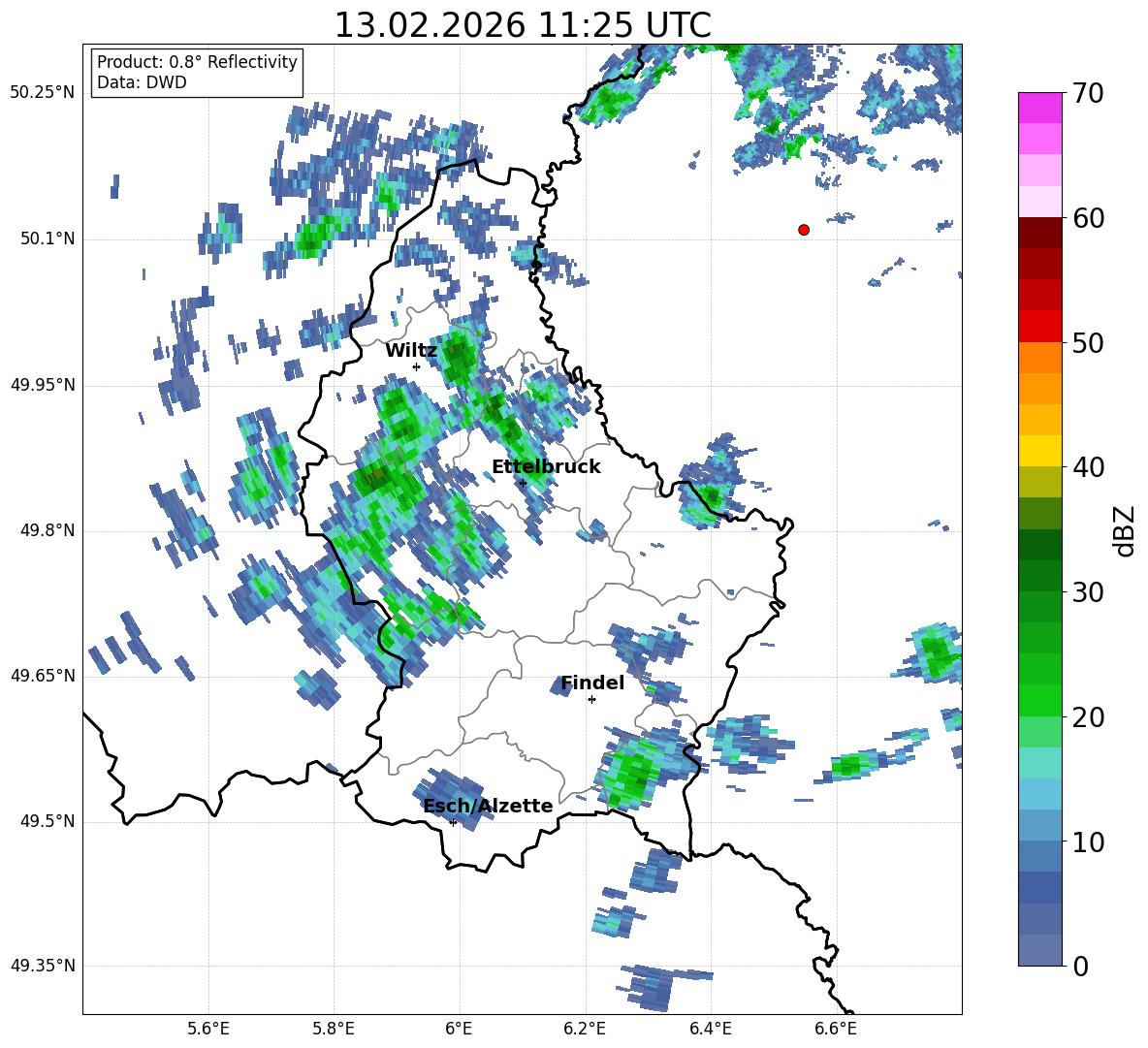Image resolution: width=1148 pixels, height=1048 pixels.
Task: Pick the magenta top colorbar swatch
Action: 1039,108
